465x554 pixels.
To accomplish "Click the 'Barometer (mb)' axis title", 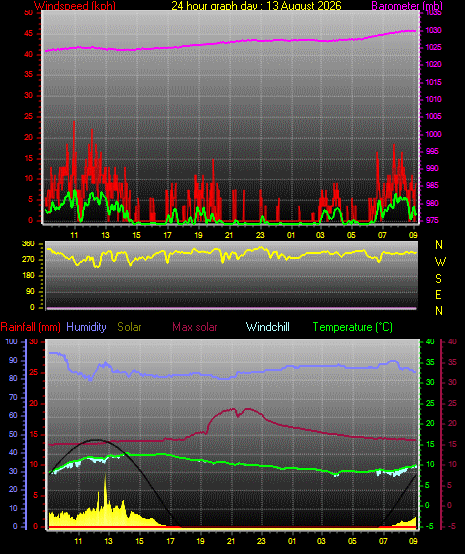I will click(407, 5).
